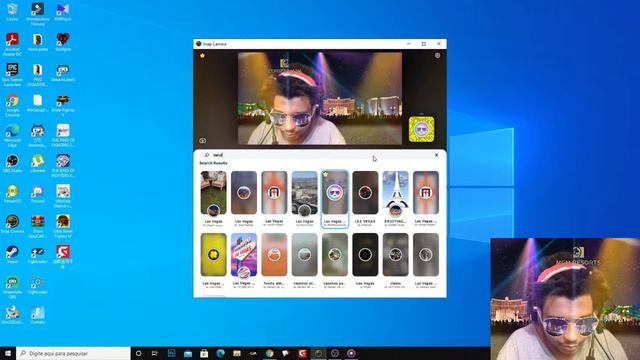Select the ENJOYING Eiffel Tower lens
The height and width of the screenshot is (360, 640).
(395, 193)
